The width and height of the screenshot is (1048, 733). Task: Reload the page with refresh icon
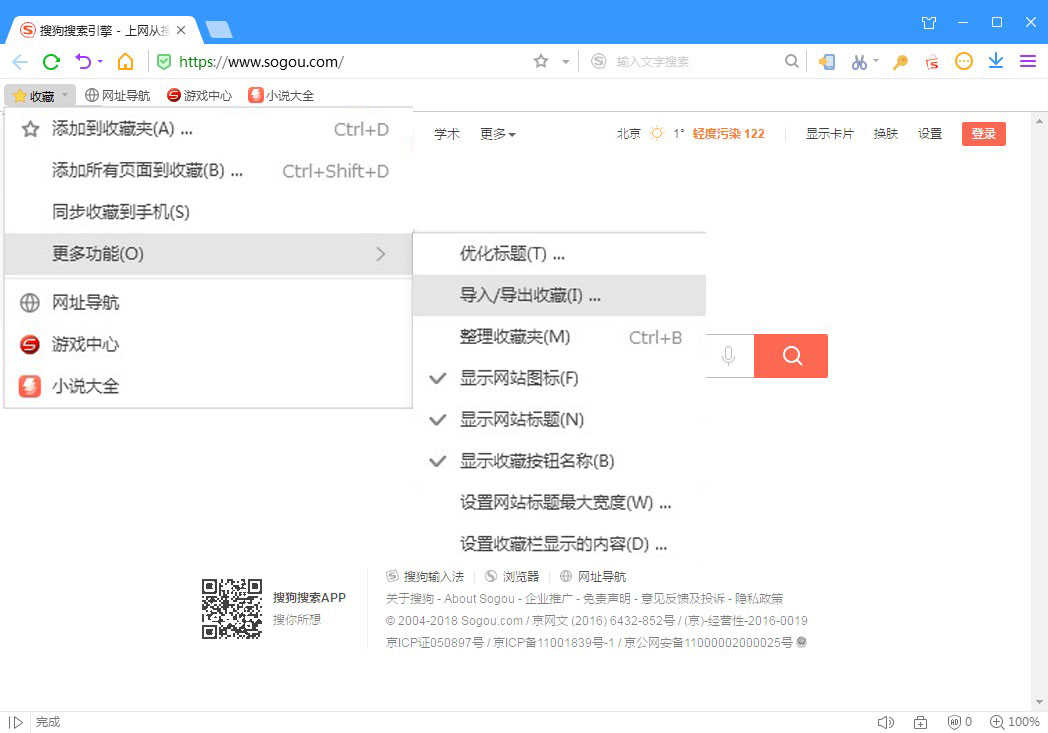pyautogui.click(x=51, y=62)
